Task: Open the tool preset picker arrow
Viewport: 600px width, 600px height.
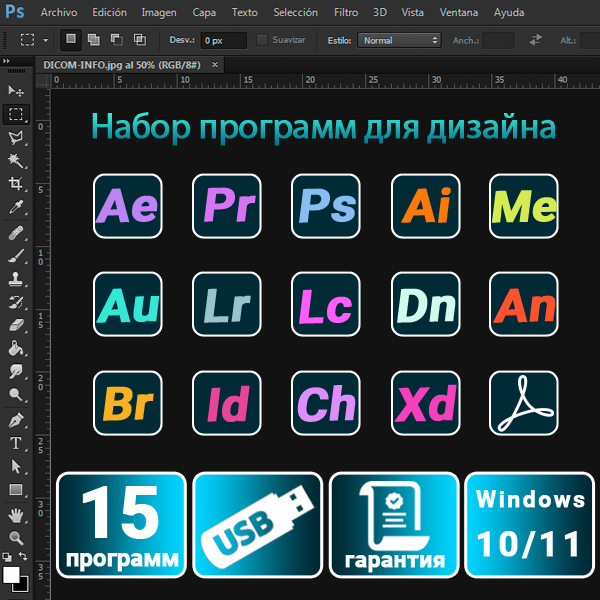Action: coord(46,40)
